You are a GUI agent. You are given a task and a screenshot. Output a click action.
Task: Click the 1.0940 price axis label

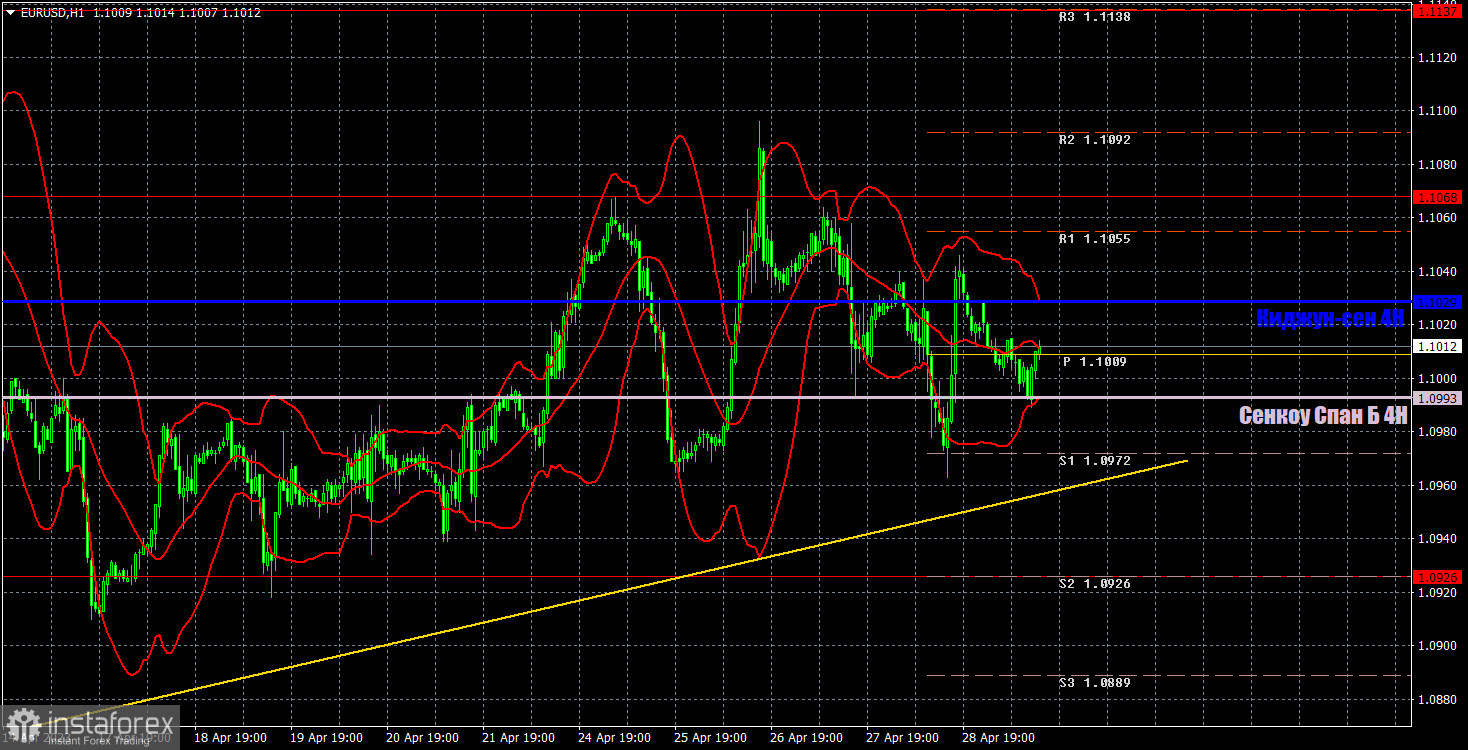(1436, 539)
